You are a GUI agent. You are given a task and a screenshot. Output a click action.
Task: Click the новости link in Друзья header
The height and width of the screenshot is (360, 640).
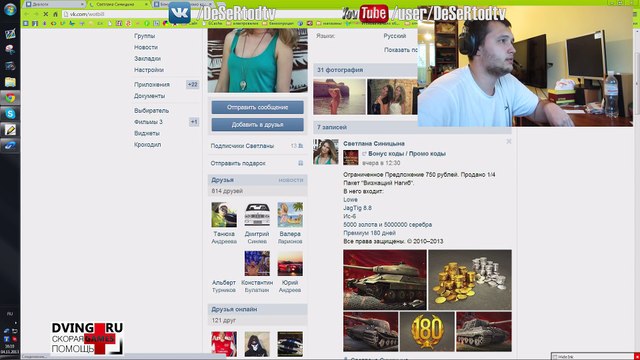click(x=291, y=180)
